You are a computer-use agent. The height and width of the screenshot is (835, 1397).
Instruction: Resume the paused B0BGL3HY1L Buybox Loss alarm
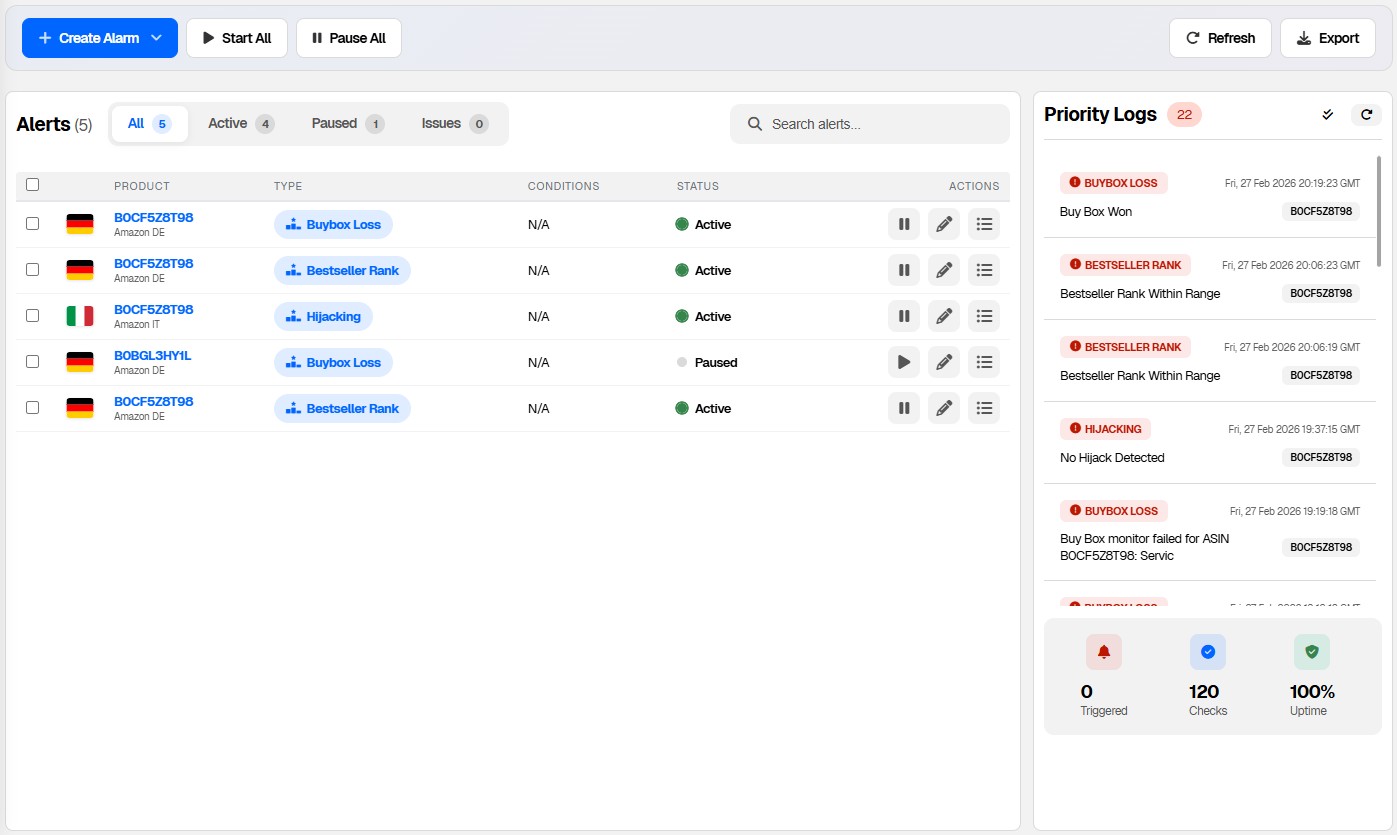click(903, 362)
